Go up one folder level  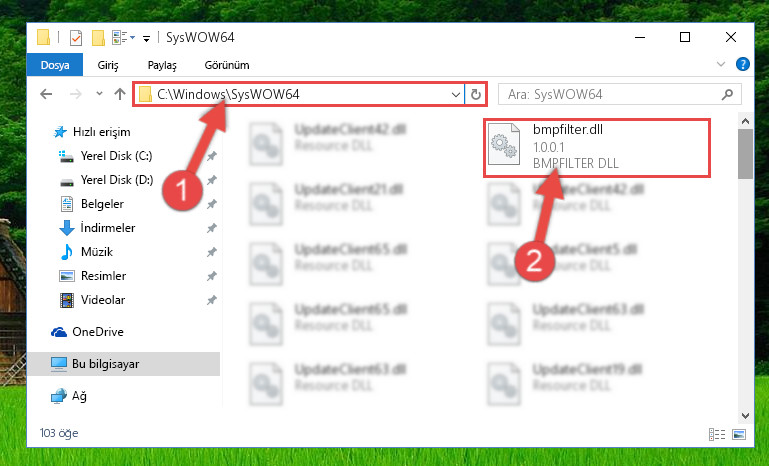[120, 94]
